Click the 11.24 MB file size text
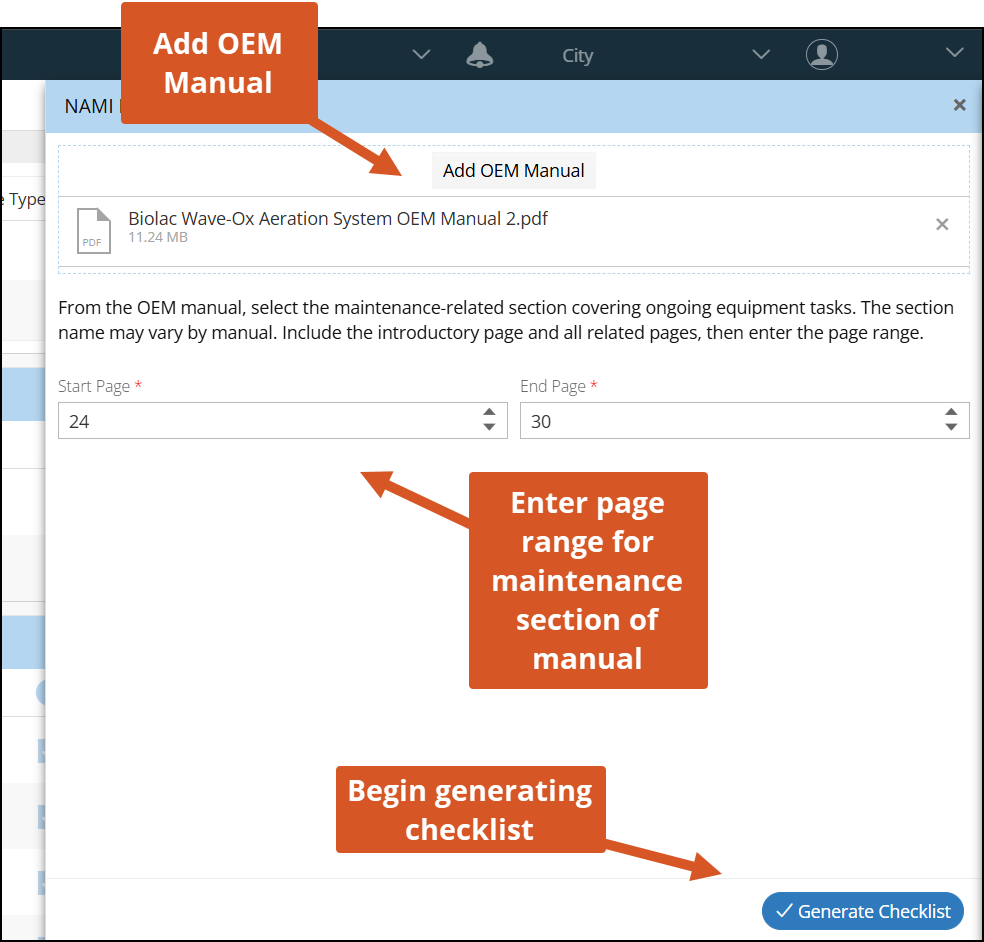Viewport: 984px width, 942px height. point(158,238)
